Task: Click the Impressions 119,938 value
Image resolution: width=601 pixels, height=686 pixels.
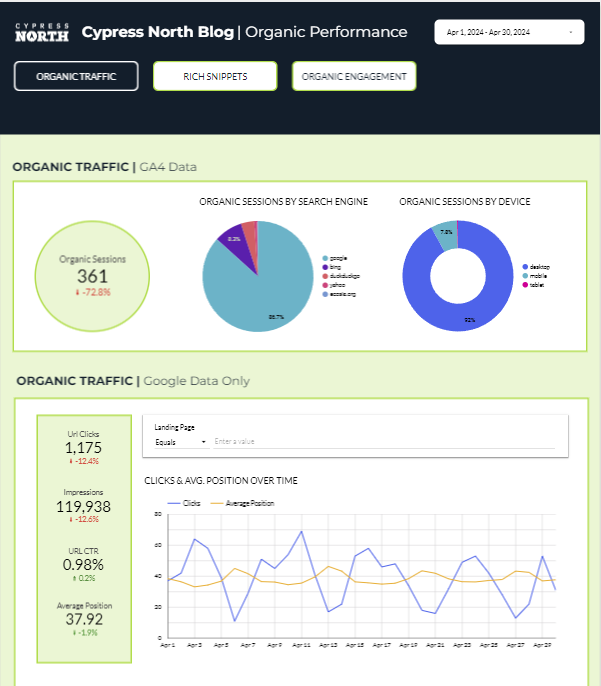Action: tap(83, 507)
